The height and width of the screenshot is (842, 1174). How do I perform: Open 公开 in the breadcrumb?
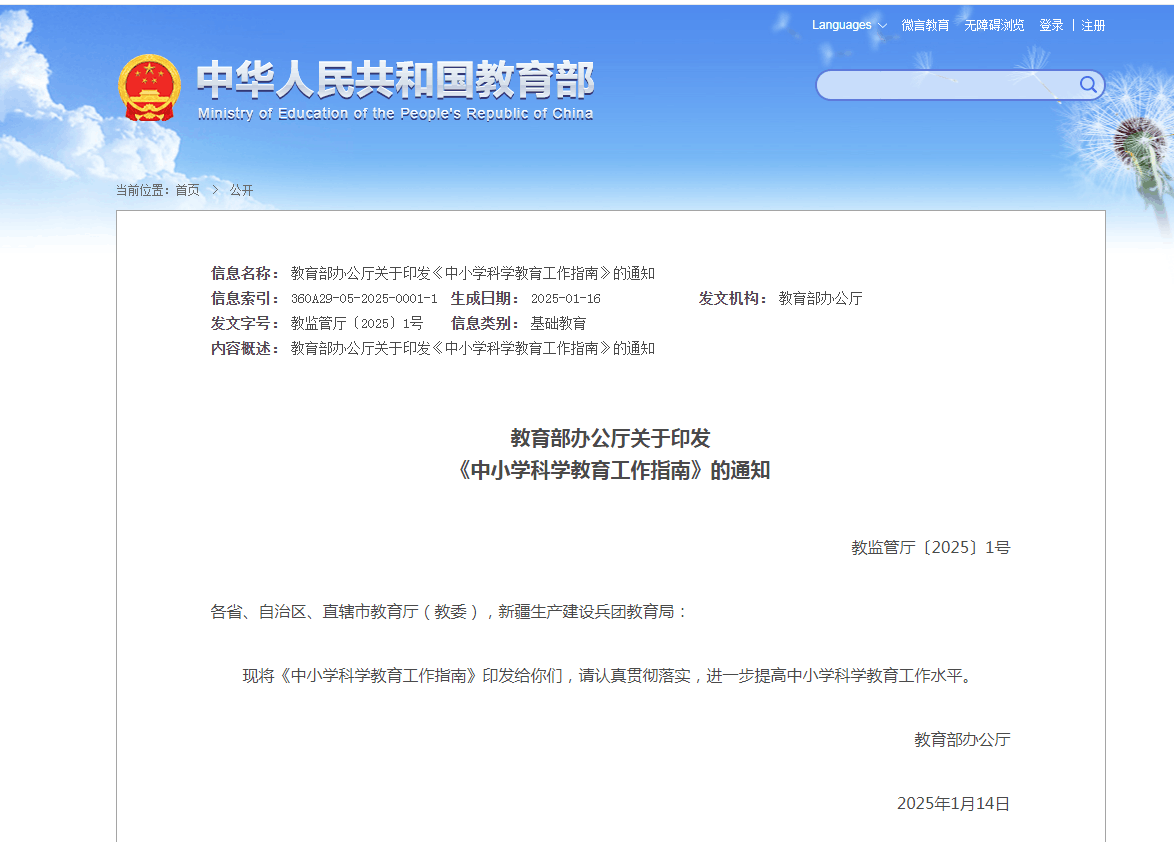(x=241, y=190)
